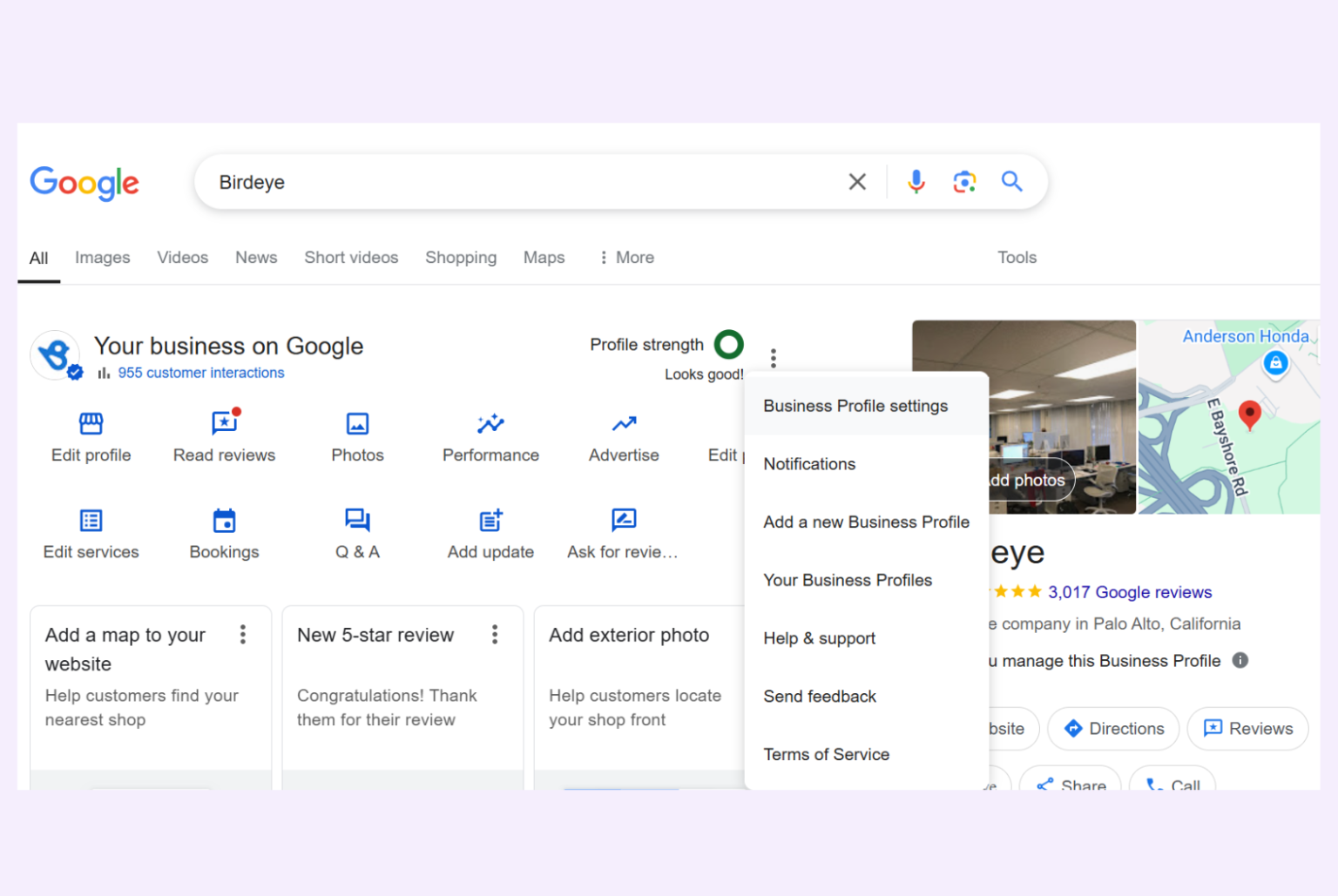The image size is (1338, 896).
Task: Open the Edit services icon
Action: coord(91,520)
